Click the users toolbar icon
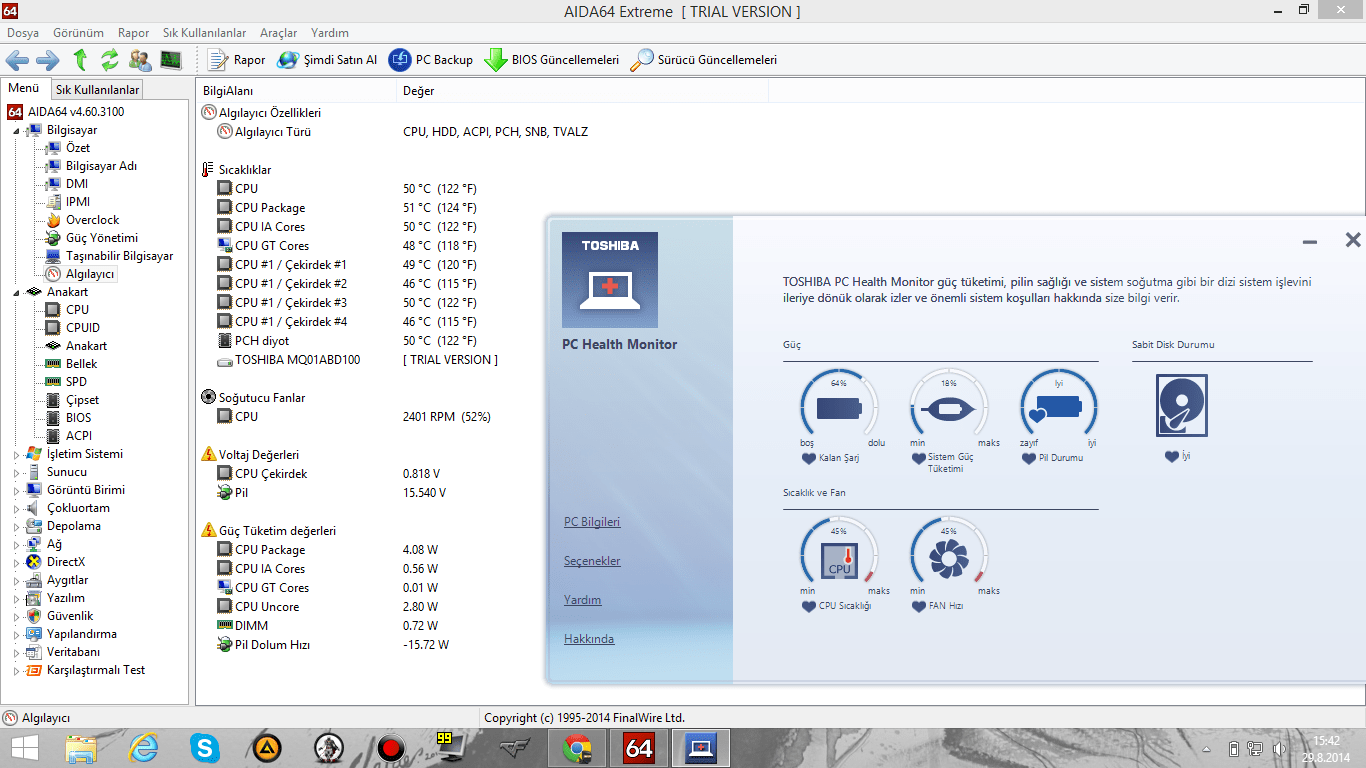The height and width of the screenshot is (768, 1366). [x=140, y=60]
